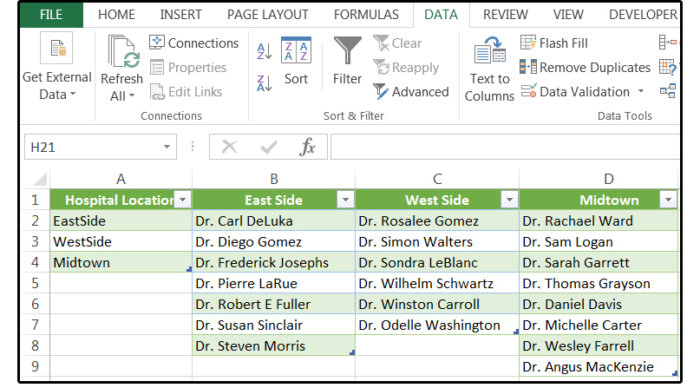The width and height of the screenshot is (700, 388).
Task: Open East Side column filter dropdown
Action: click(346, 200)
